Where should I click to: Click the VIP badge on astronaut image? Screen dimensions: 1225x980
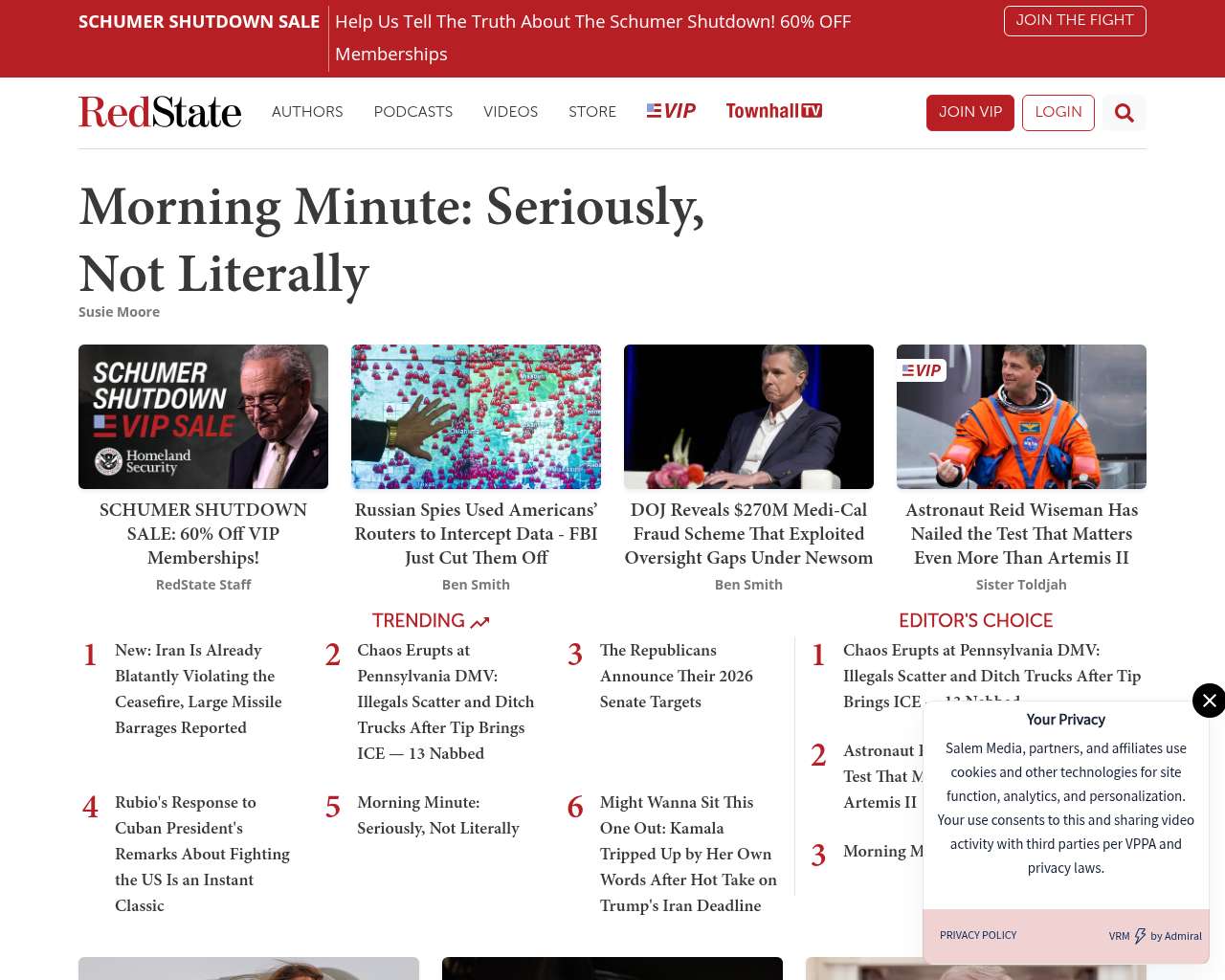[922, 370]
